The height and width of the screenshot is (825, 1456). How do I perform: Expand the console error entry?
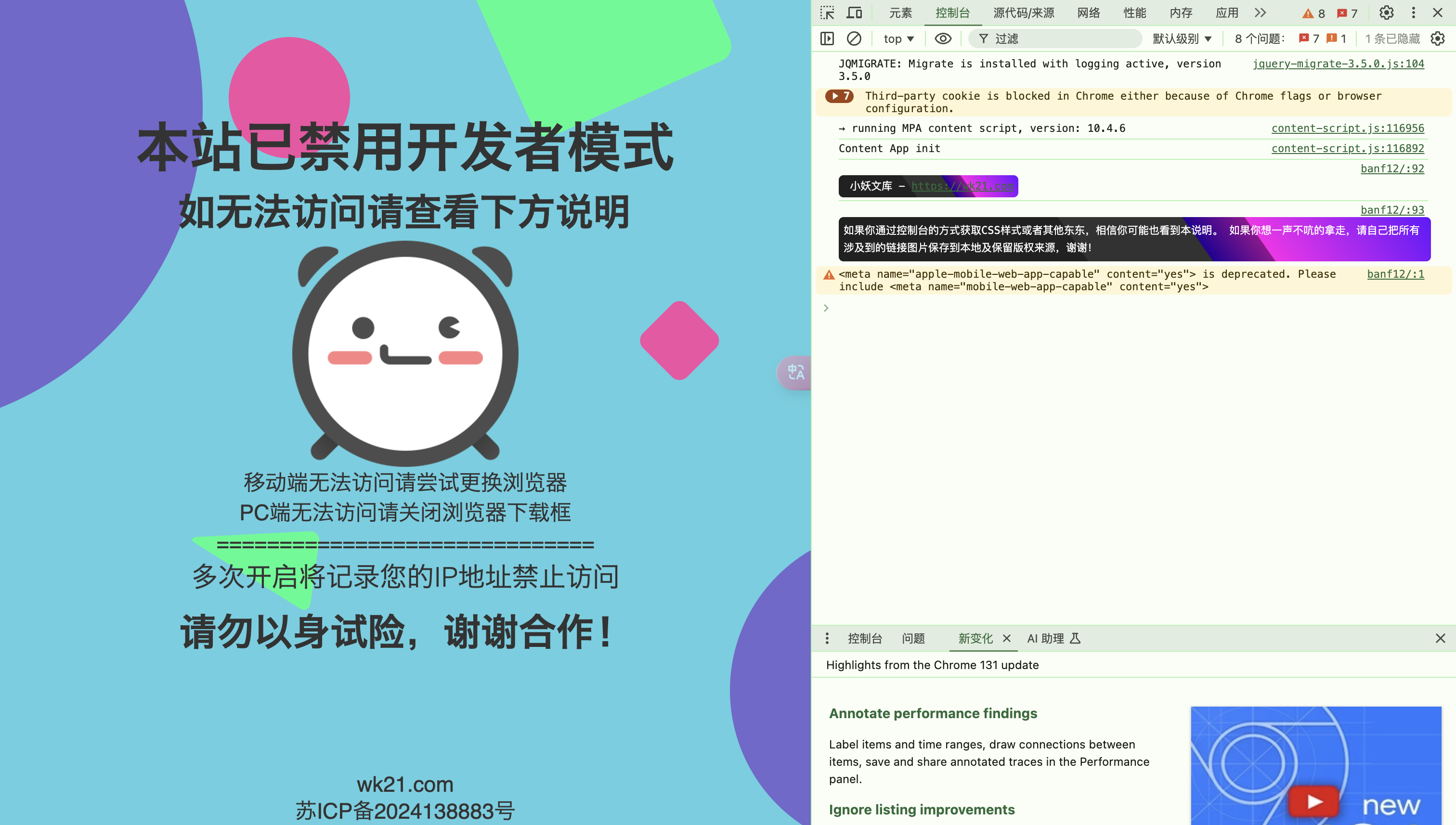[x=836, y=96]
